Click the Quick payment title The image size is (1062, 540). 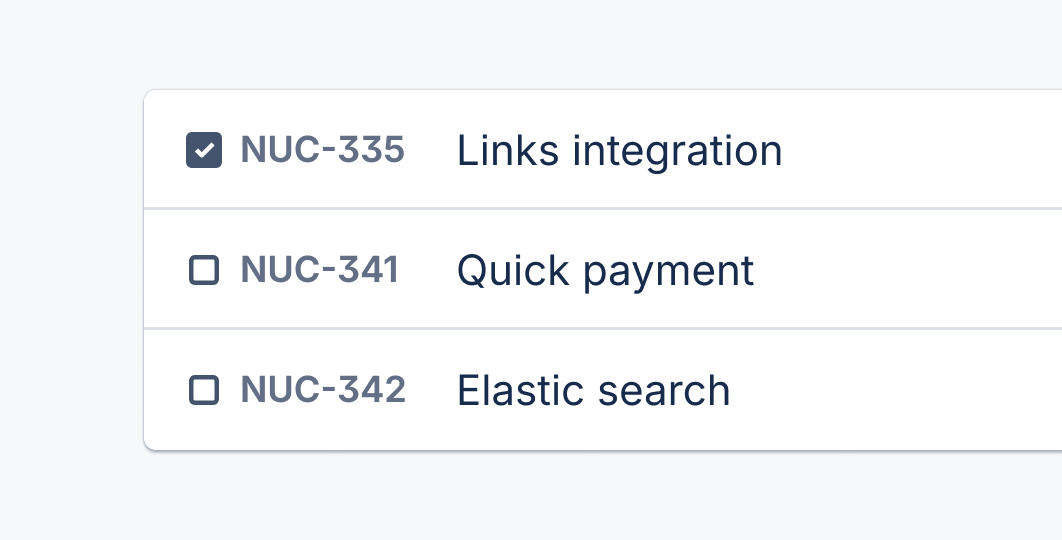coord(605,271)
